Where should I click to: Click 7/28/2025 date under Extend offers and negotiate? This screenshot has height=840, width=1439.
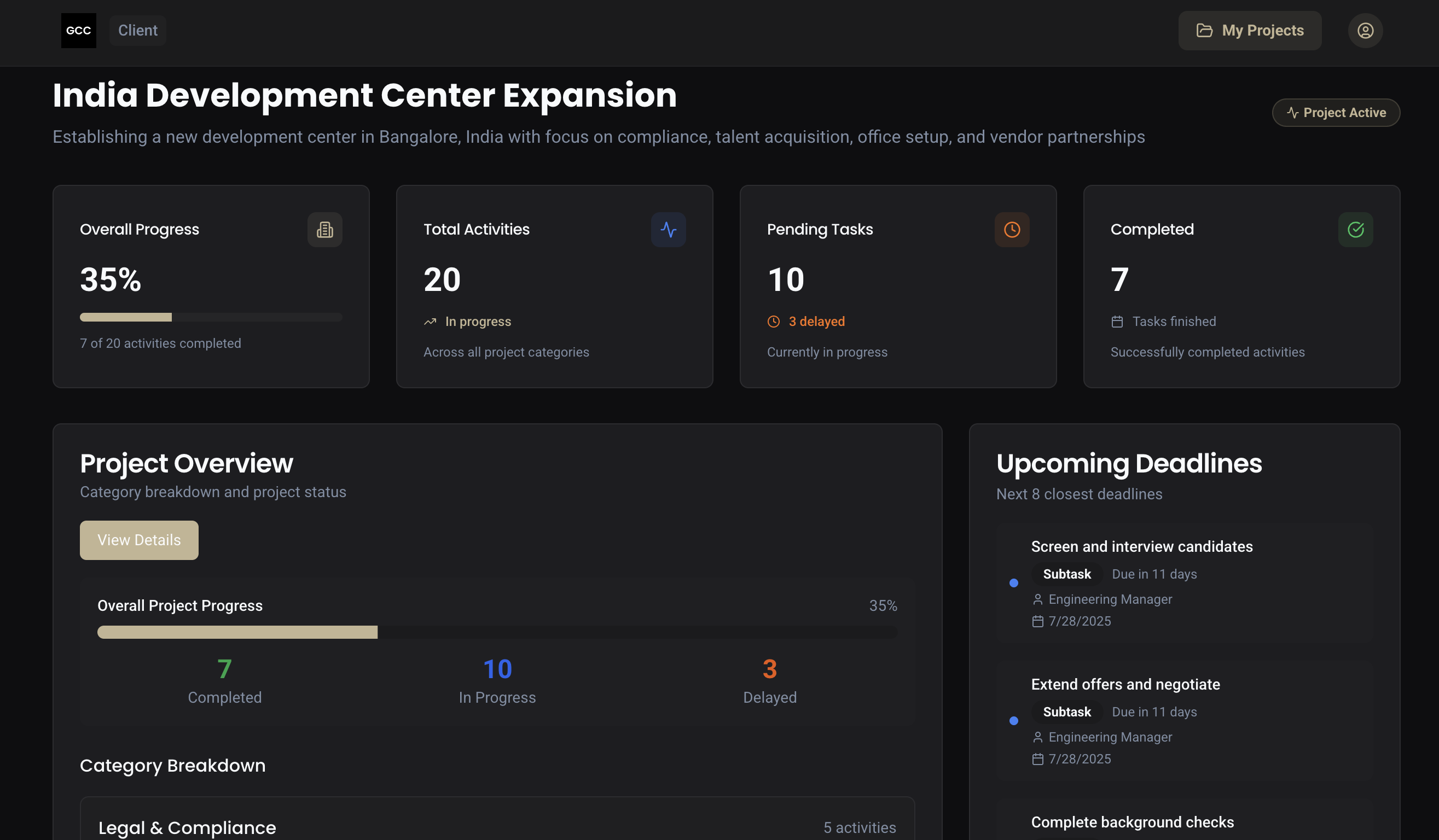1079,760
